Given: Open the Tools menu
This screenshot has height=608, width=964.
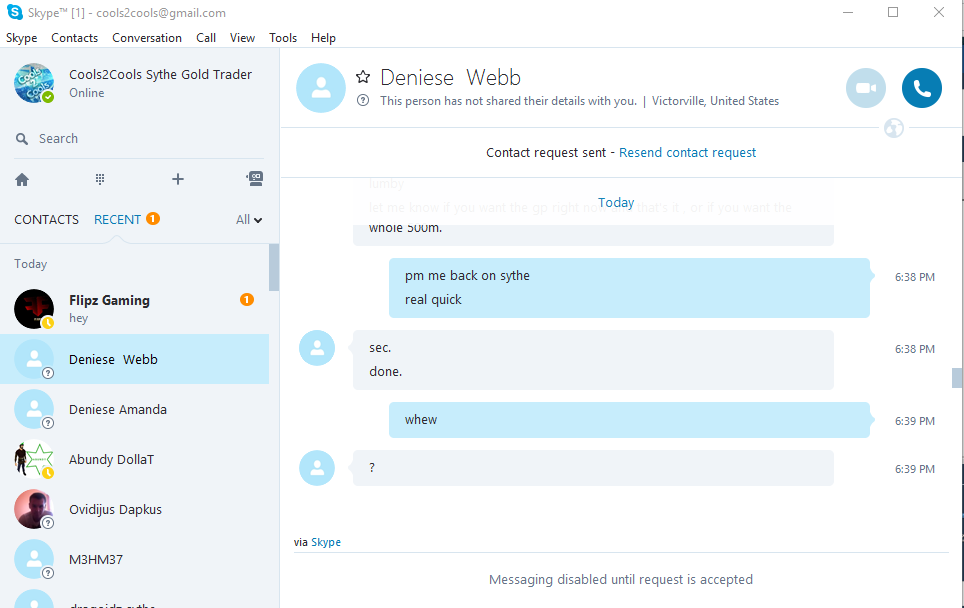Looking at the screenshot, I should point(283,38).
